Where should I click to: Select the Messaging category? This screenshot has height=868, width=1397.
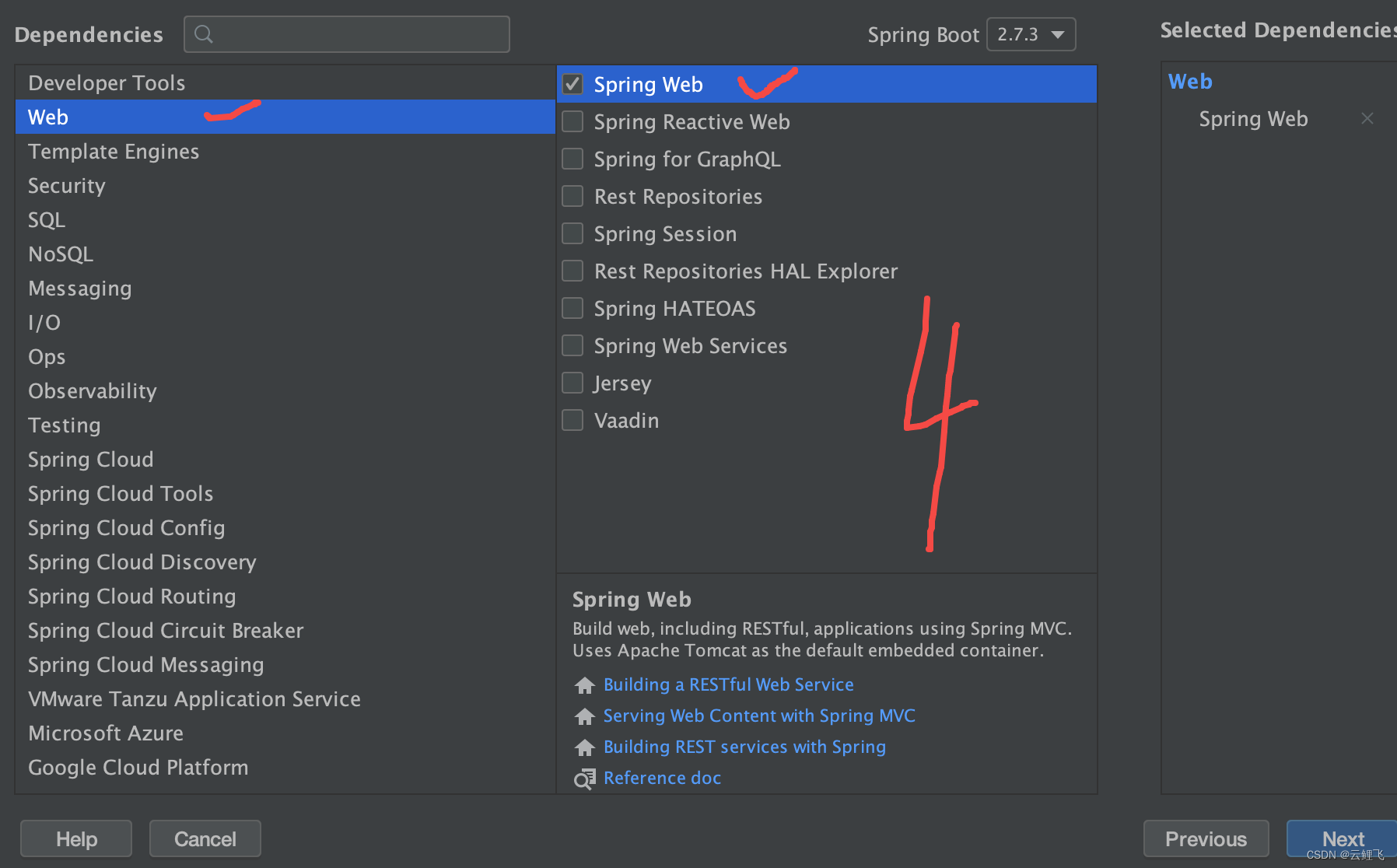(285, 288)
